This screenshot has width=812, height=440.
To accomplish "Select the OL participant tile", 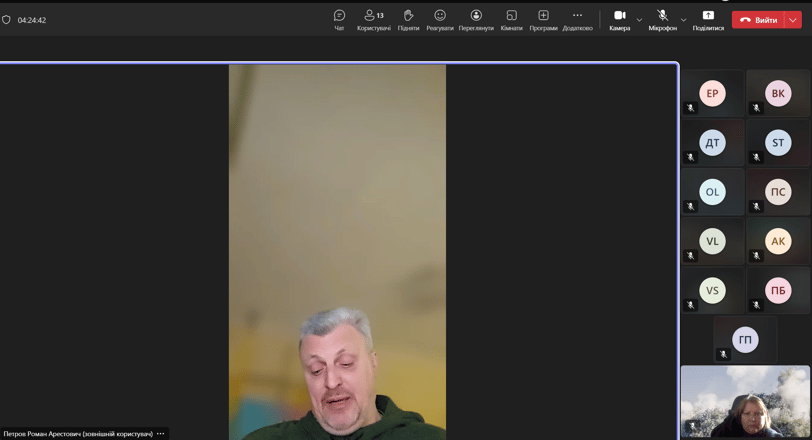I will [713, 192].
